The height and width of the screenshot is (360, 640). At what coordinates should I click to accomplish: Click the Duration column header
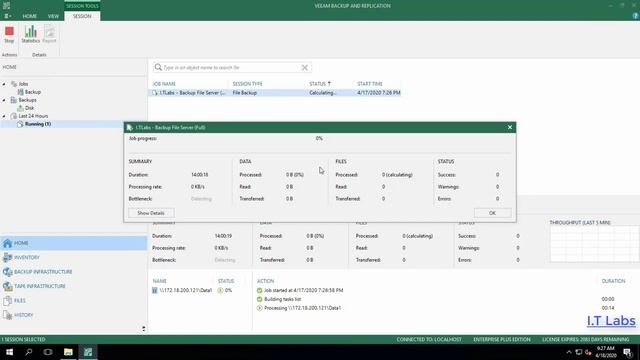(613, 281)
